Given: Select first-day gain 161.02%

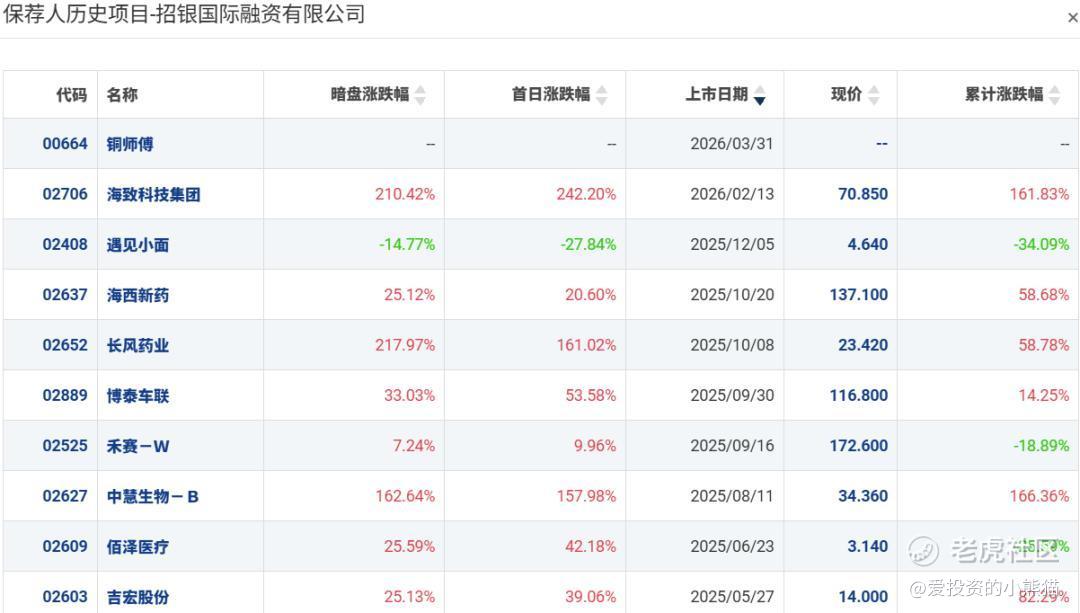Looking at the screenshot, I should coord(586,345).
